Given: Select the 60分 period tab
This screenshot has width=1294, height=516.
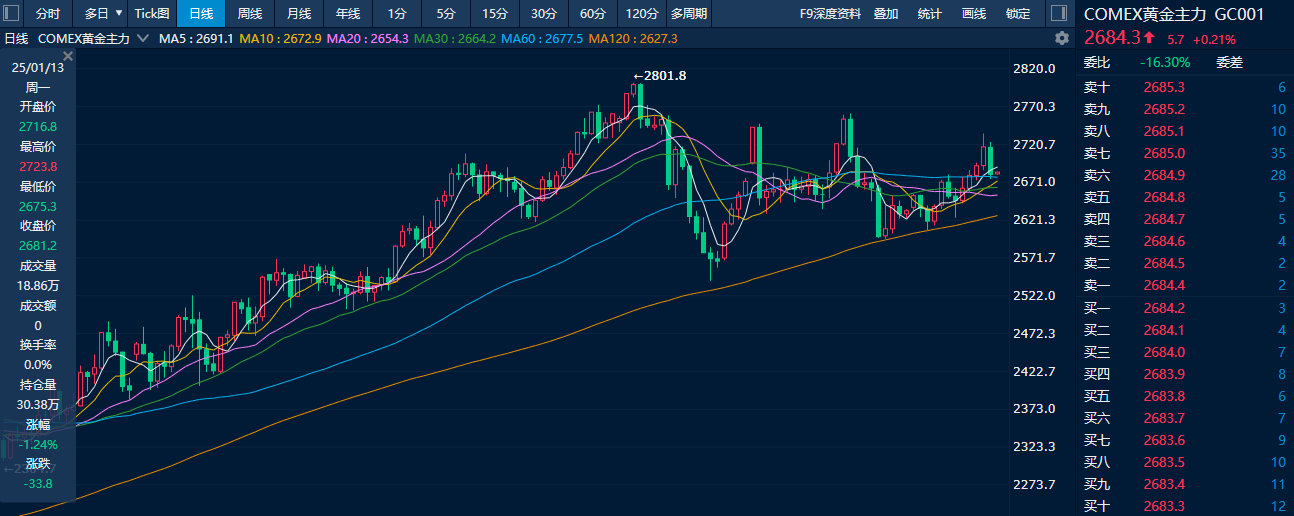Looking at the screenshot, I should tap(593, 14).
